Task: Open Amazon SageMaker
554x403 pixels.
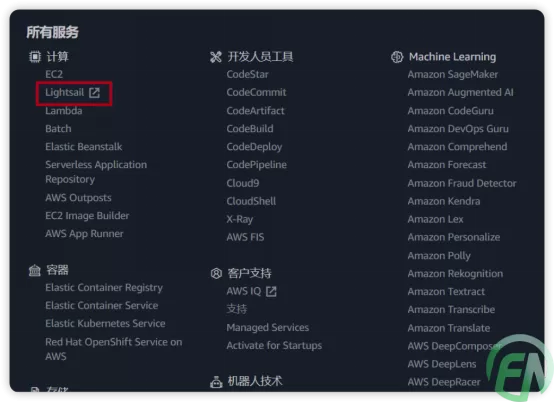Action: coord(453,75)
